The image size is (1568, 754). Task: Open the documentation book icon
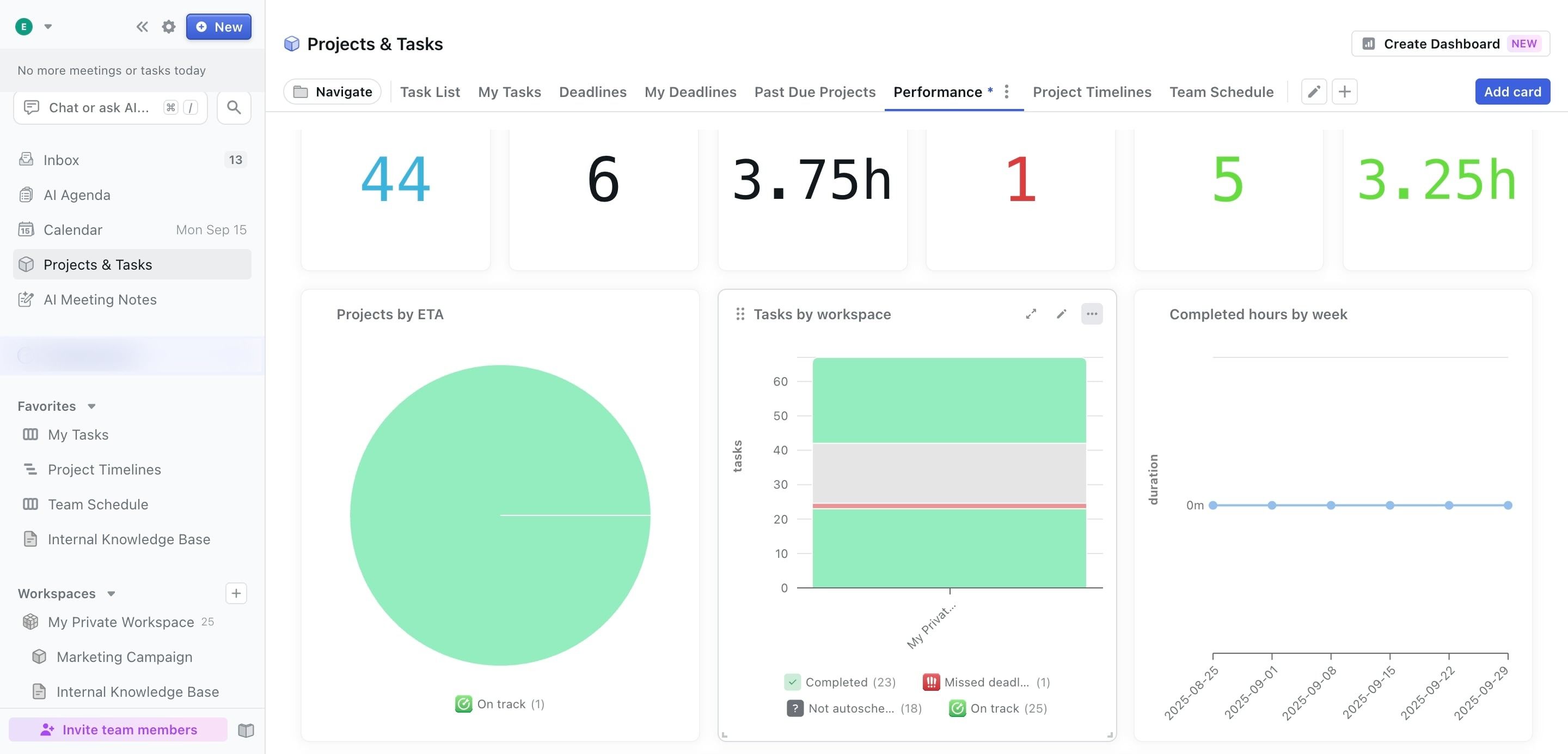point(246,729)
